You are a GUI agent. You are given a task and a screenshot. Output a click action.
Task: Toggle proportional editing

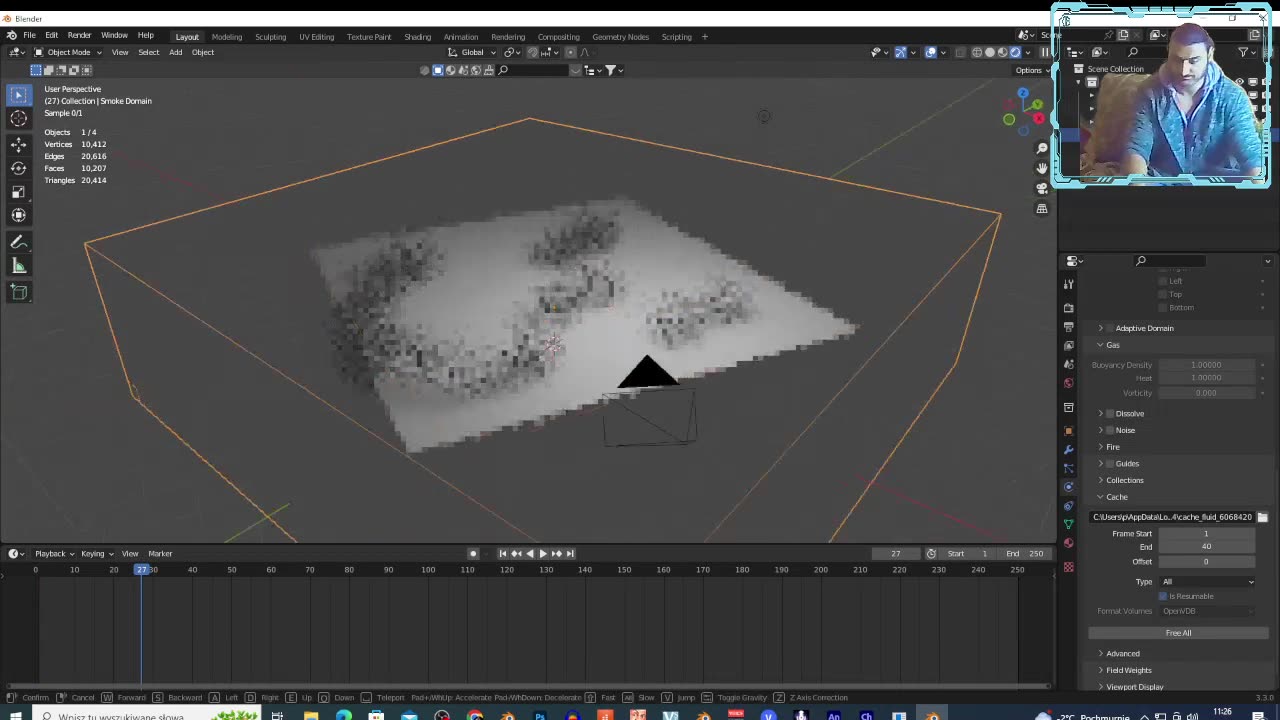point(571,52)
